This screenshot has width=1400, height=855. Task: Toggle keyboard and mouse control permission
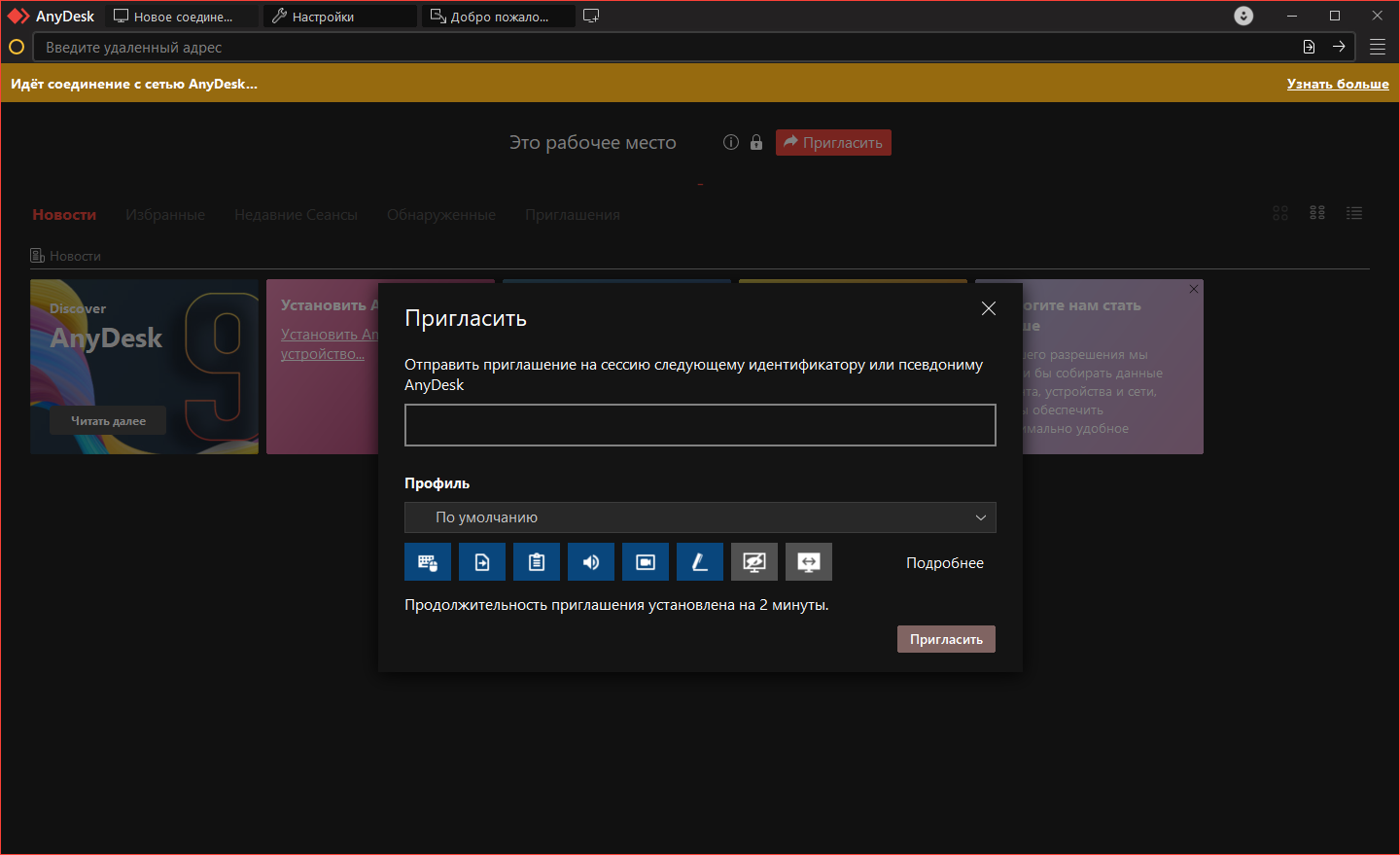coord(428,562)
